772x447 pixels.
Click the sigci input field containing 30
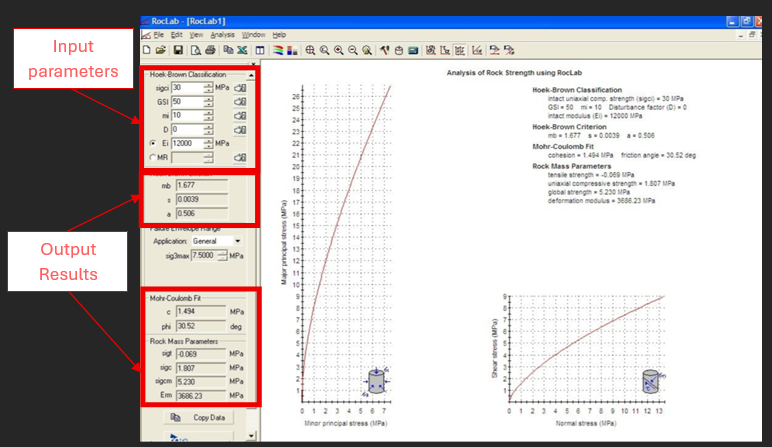tap(187, 88)
